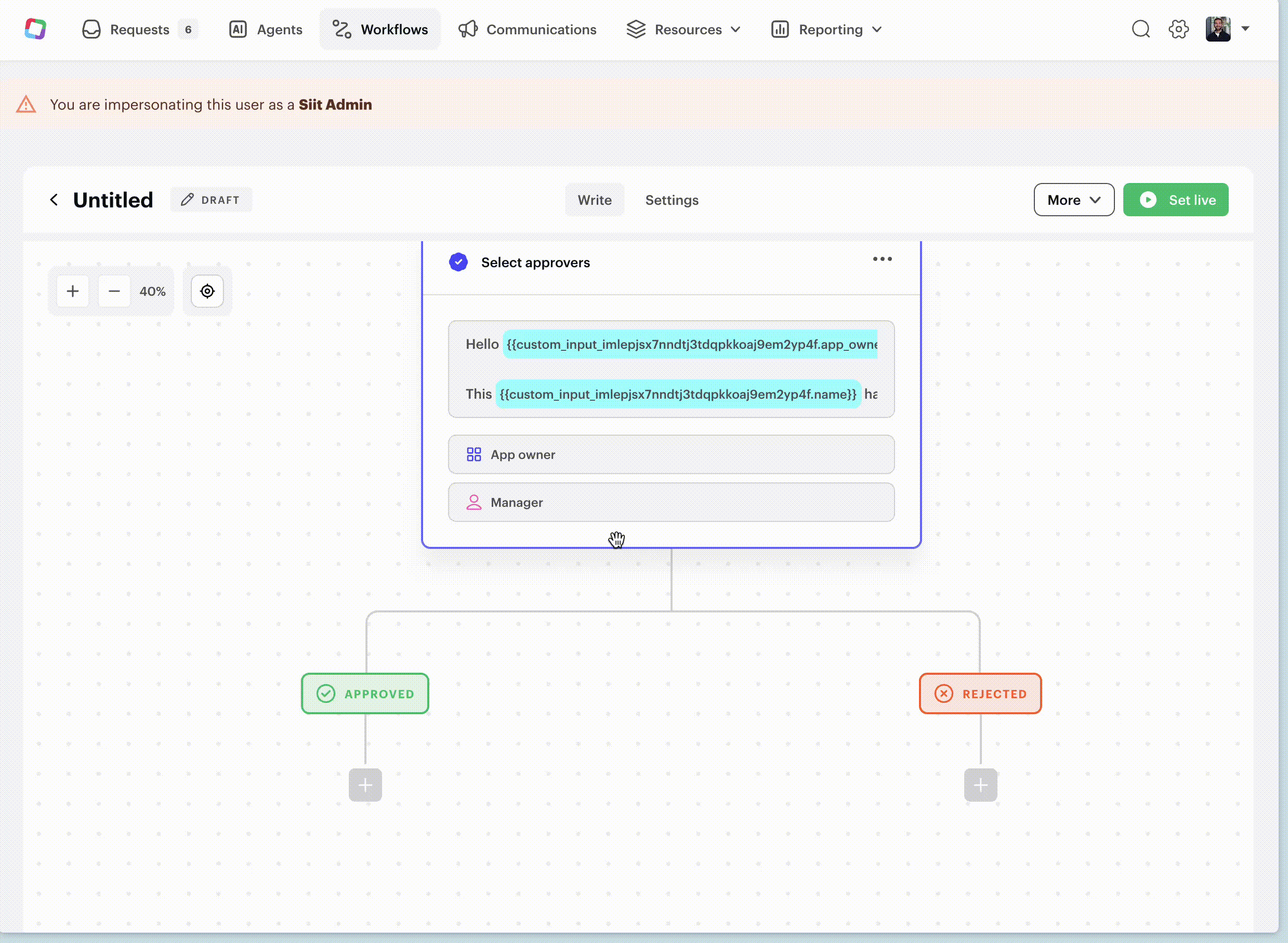1288x943 pixels.
Task: Go back using arrow beside Untitled
Action: pyautogui.click(x=54, y=200)
